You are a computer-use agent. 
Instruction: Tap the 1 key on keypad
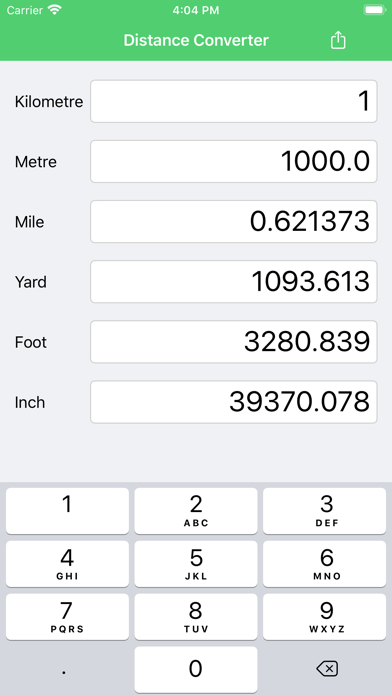(67, 510)
